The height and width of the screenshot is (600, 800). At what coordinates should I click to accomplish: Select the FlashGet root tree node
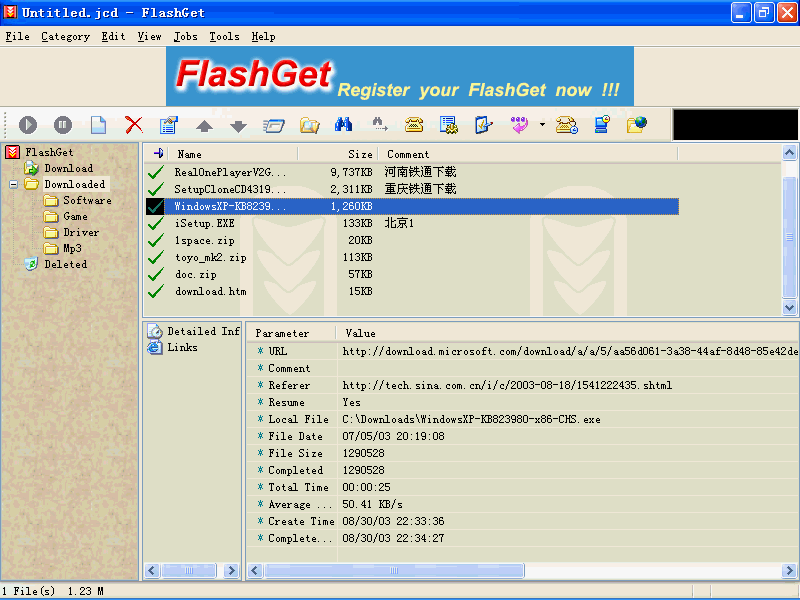coord(49,152)
